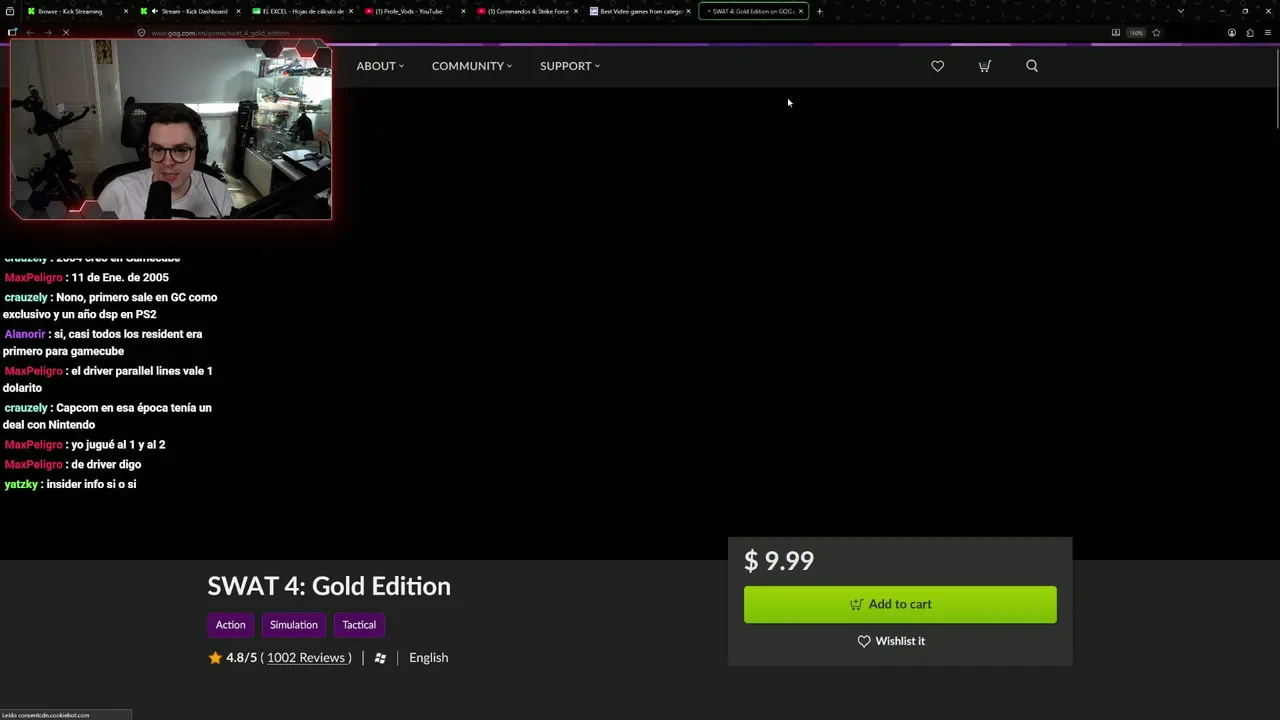Click the English language label
Image resolution: width=1280 pixels, height=720 pixels.
(x=428, y=658)
